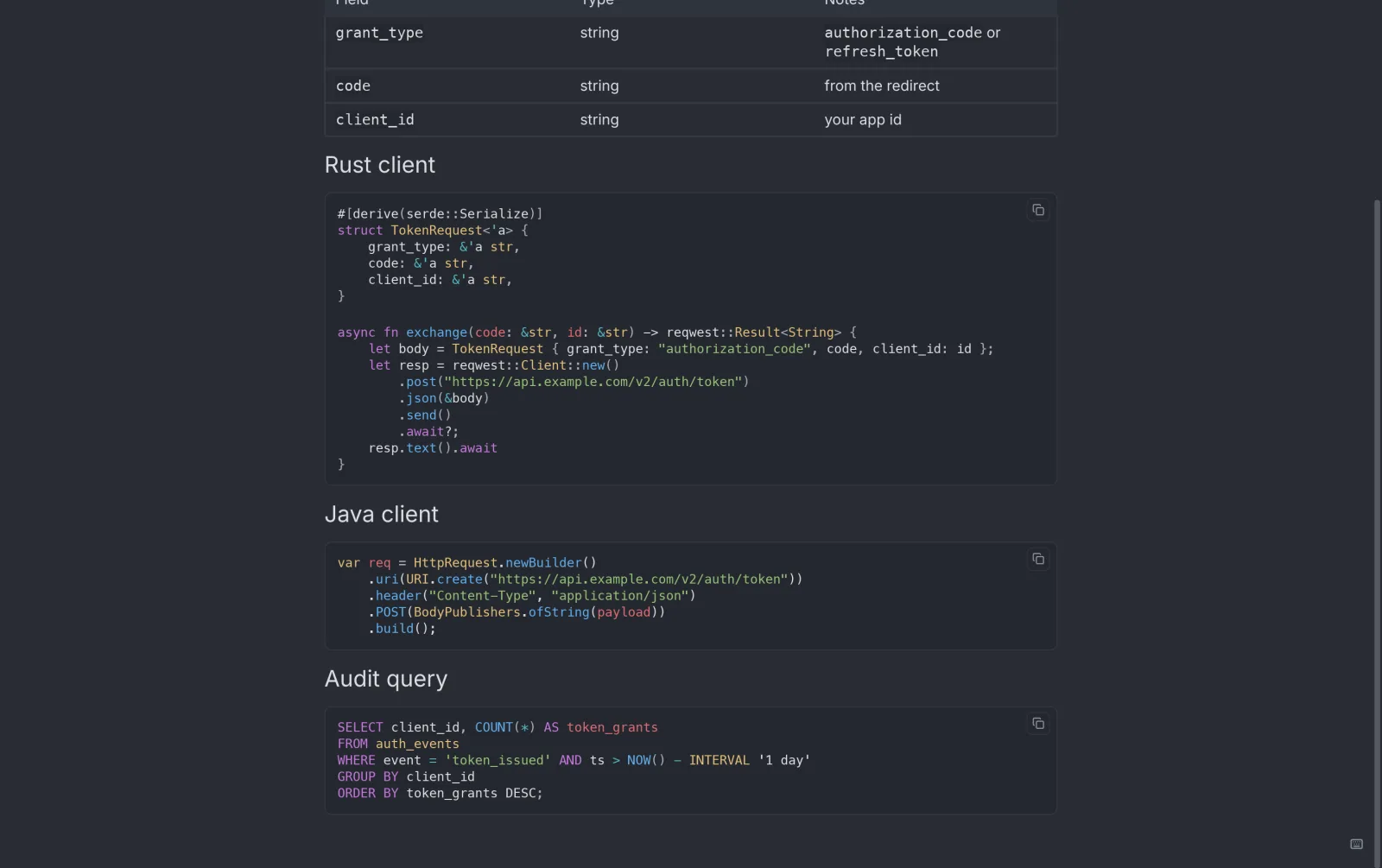Click the 'string' type in client_id row
Image resolution: width=1382 pixels, height=868 pixels.
(599, 120)
